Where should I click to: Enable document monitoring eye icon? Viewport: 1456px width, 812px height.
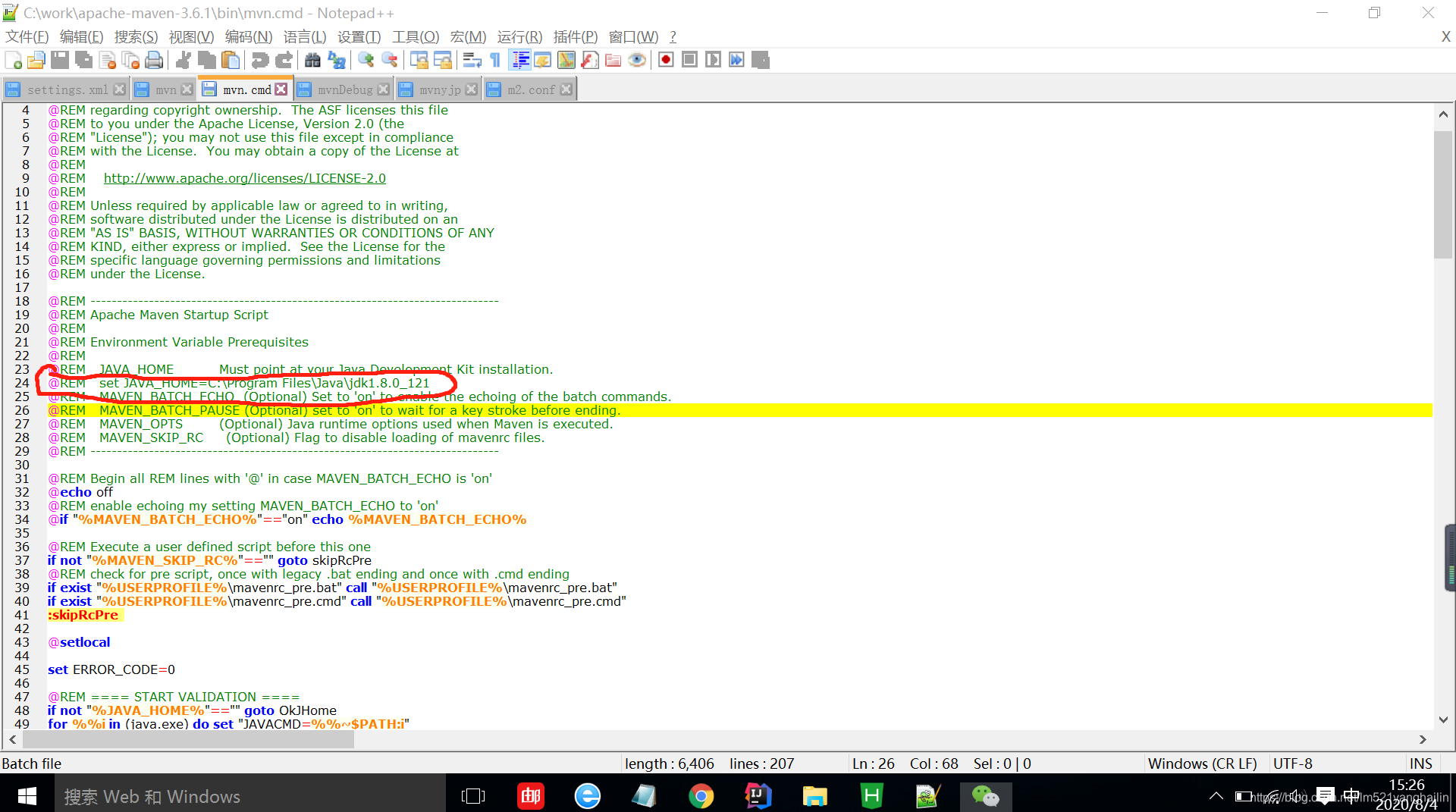coord(637,59)
